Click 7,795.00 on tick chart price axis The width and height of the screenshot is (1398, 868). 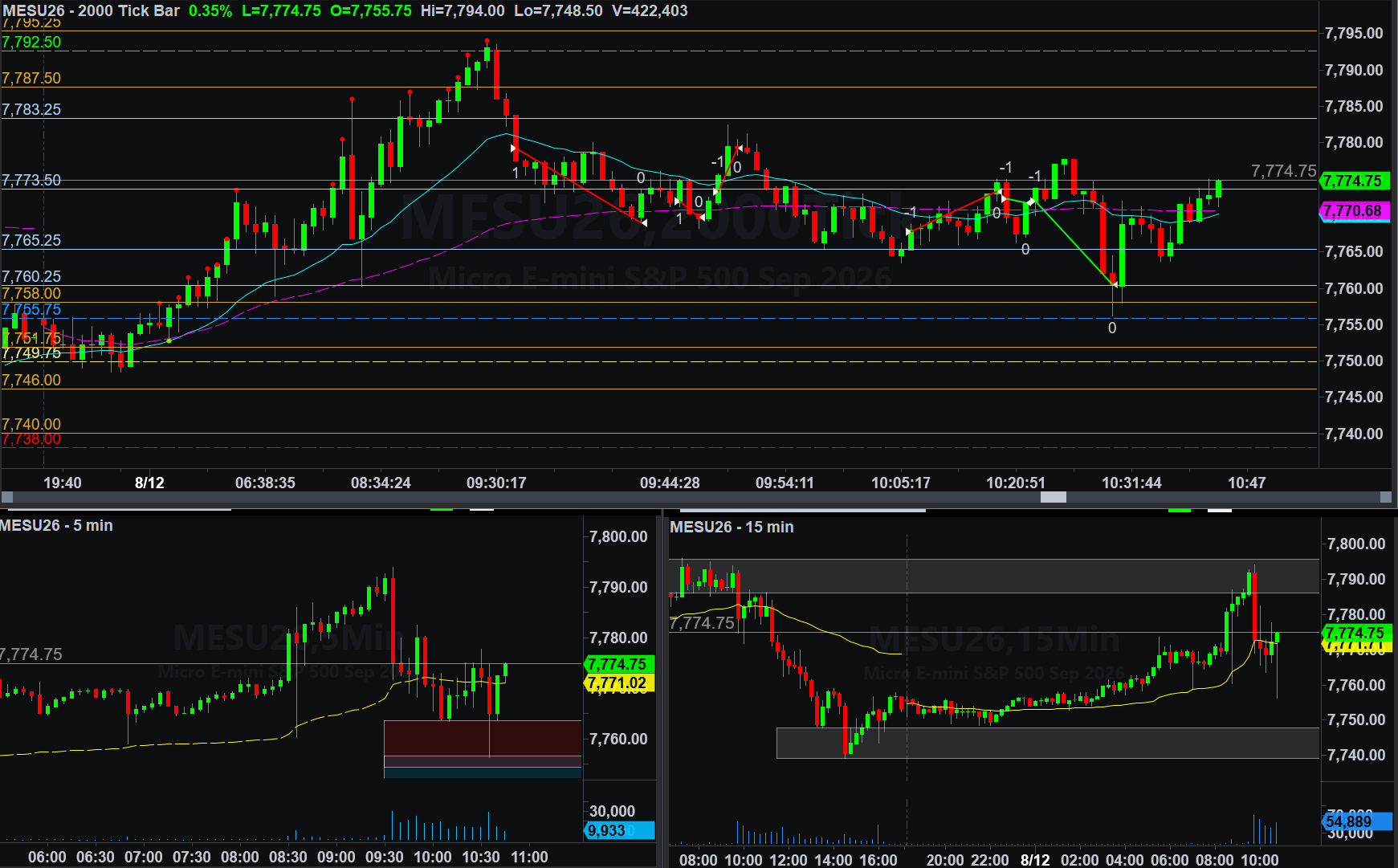(1354, 33)
